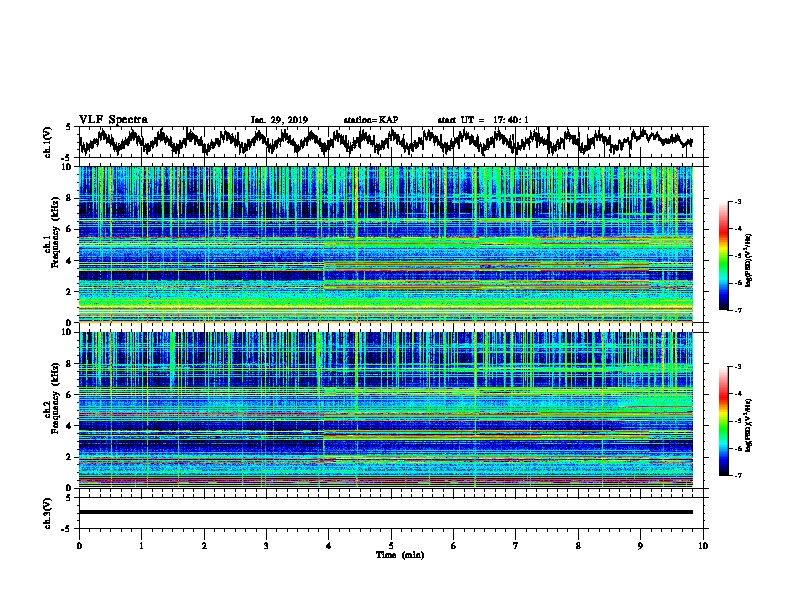This screenshot has height=612, width=792.
Task: Click the ch.2 spectrogram plot area
Action: click(x=386, y=410)
